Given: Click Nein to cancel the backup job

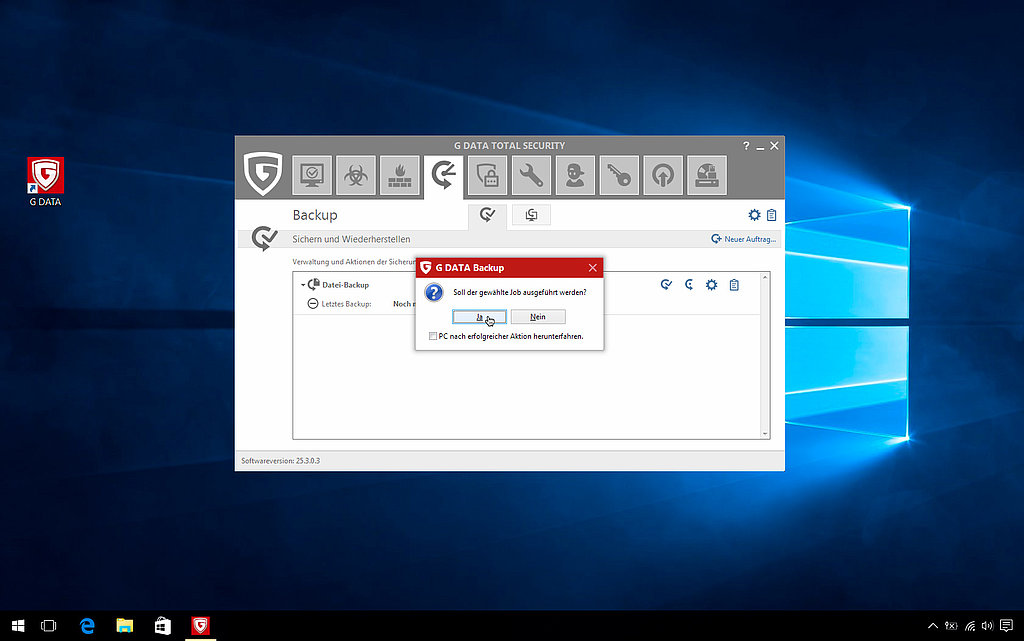Looking at the screenshot, I should pyautogui.click(x=538, y=316).
